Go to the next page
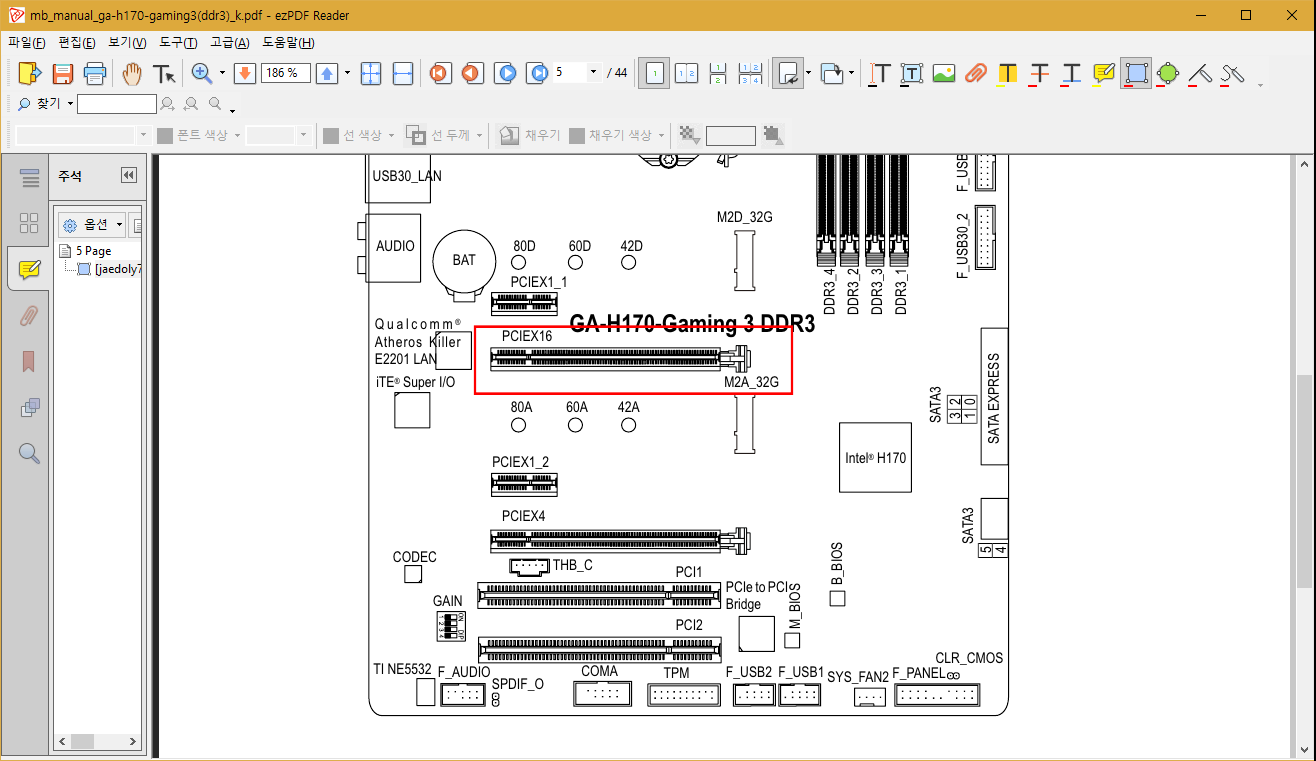This screenshot has height=761, width=1316. (x=506, y=73)
